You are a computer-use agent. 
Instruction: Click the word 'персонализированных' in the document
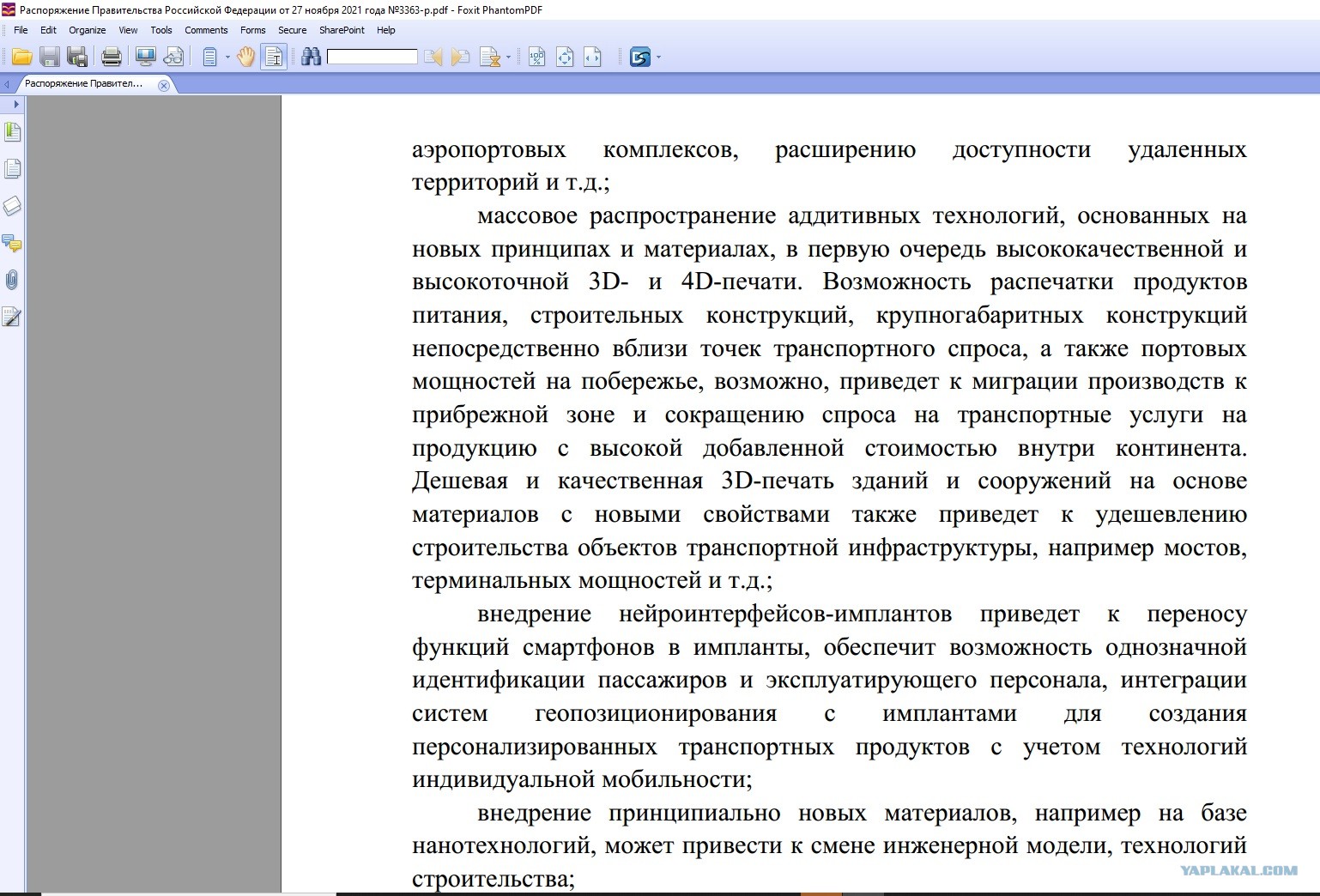coord(535,748)
